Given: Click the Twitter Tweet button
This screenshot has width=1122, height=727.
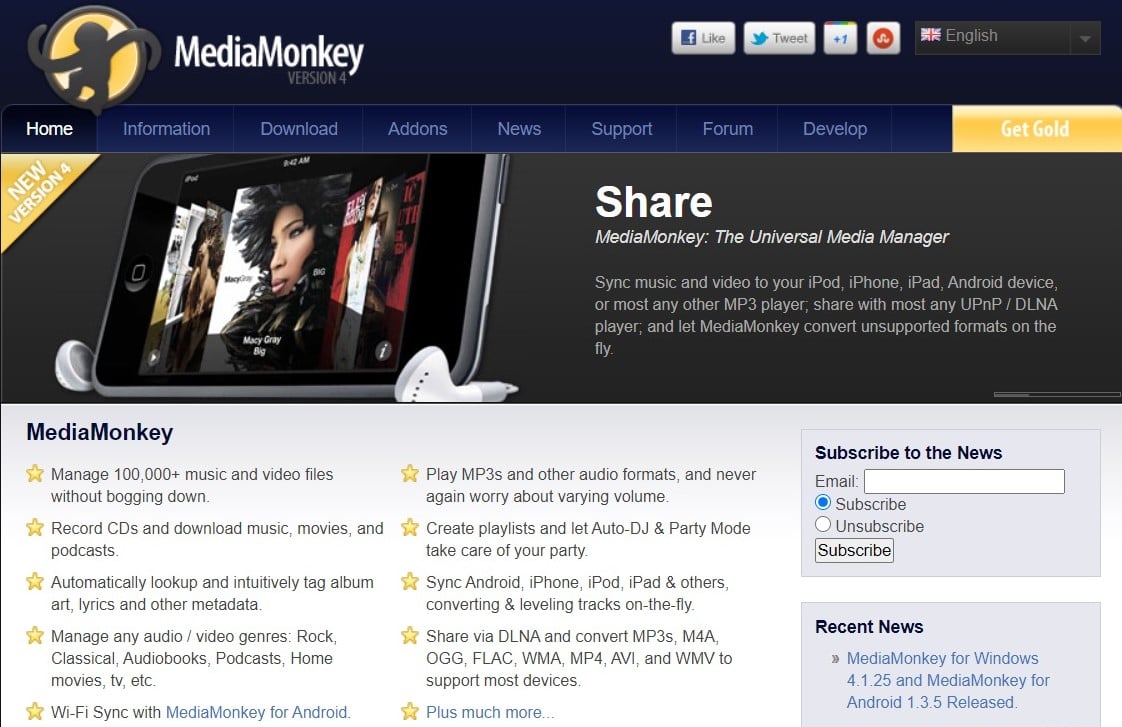Looking at the screenshot, I should pos(779,38).
